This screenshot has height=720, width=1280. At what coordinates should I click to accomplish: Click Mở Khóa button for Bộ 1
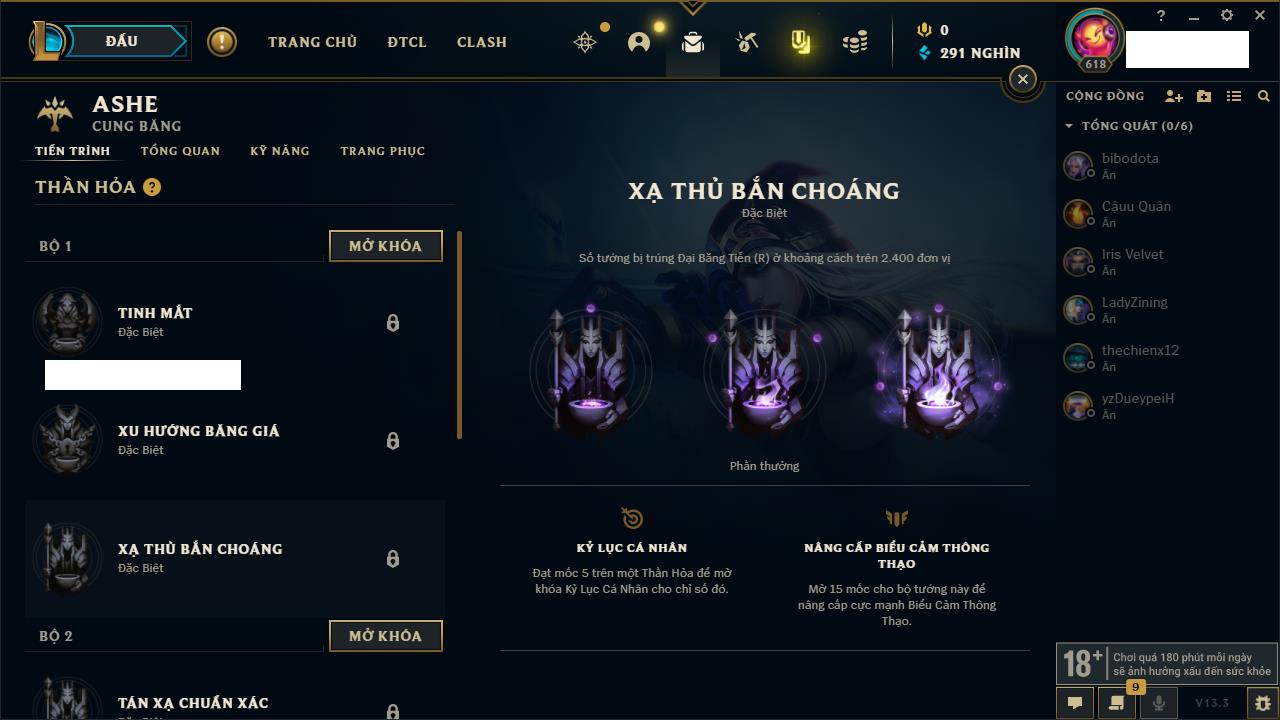point(386,246)
